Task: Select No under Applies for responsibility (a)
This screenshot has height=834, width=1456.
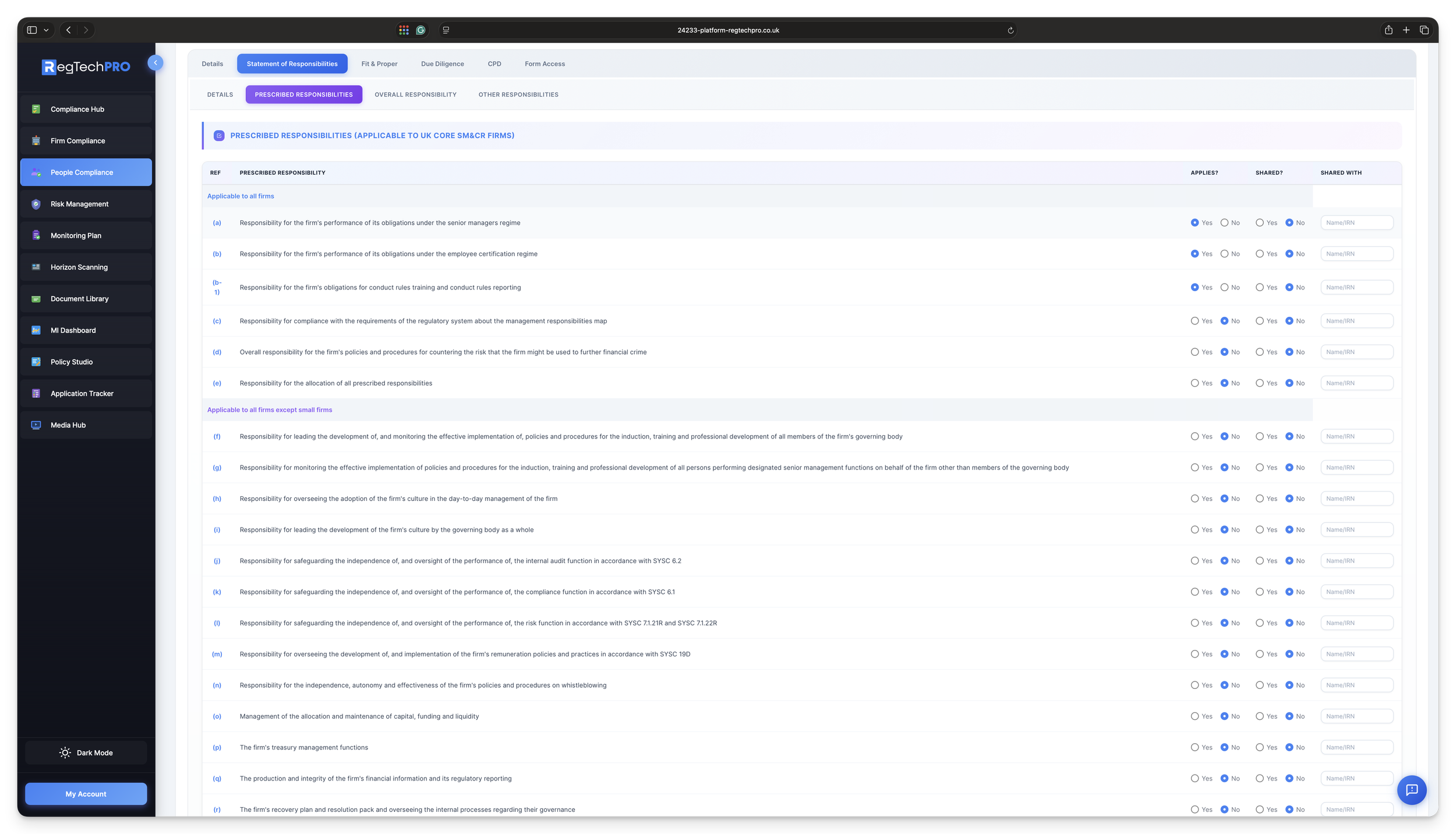Action: [1224, 222]
